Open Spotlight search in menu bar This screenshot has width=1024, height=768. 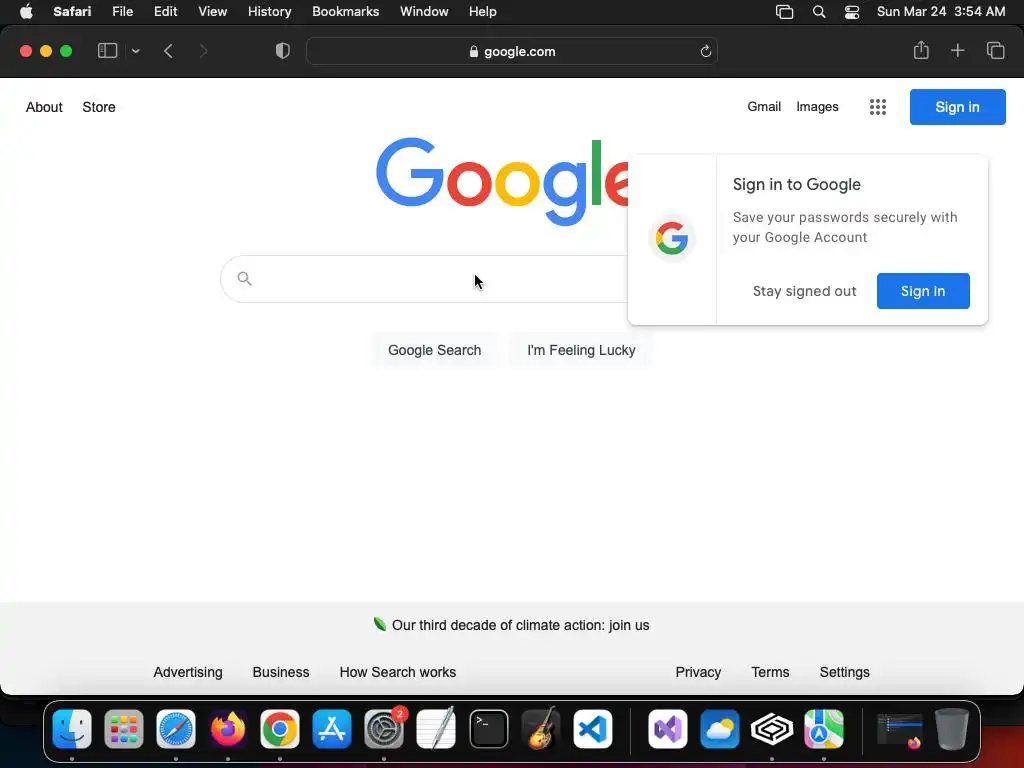[818, 12]
